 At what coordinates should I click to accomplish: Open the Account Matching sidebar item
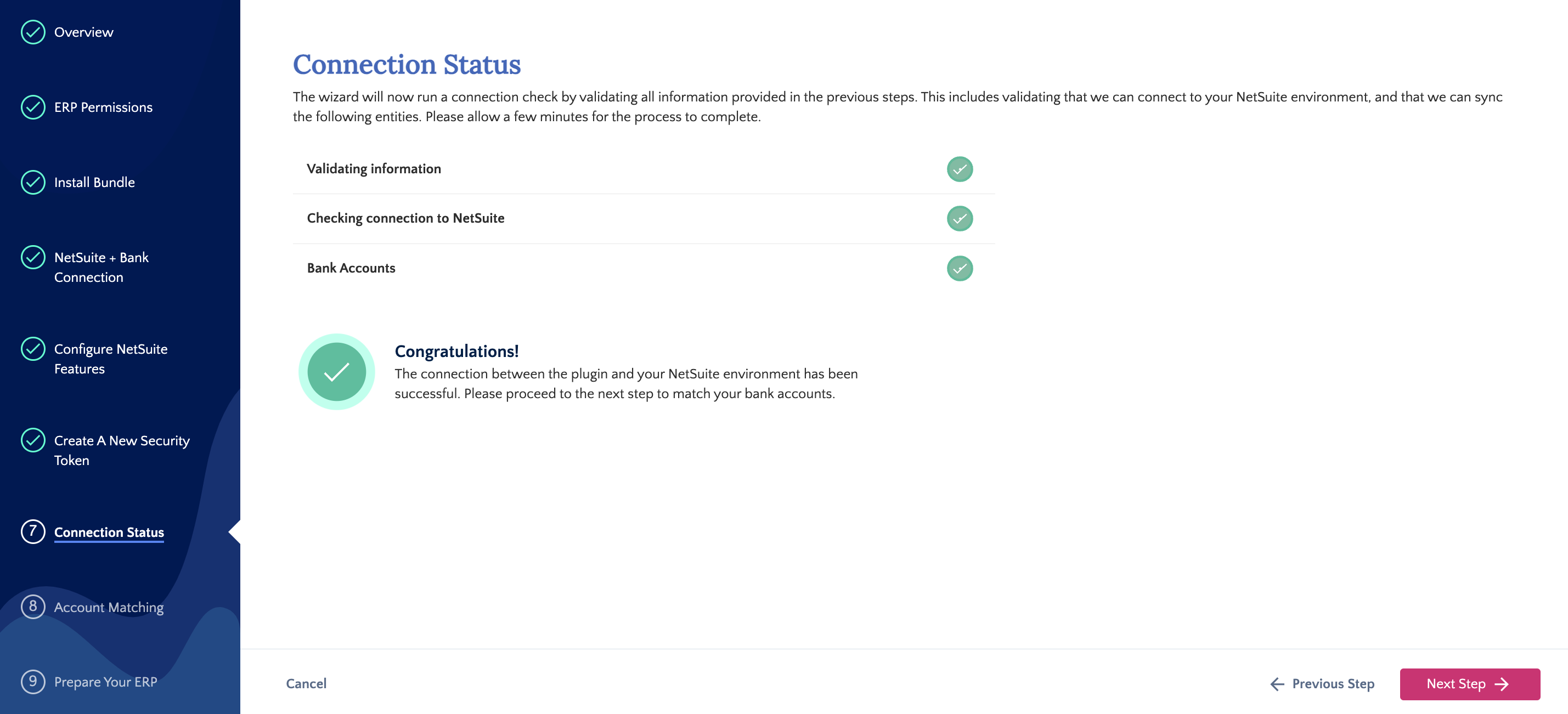tap(108, 607)
